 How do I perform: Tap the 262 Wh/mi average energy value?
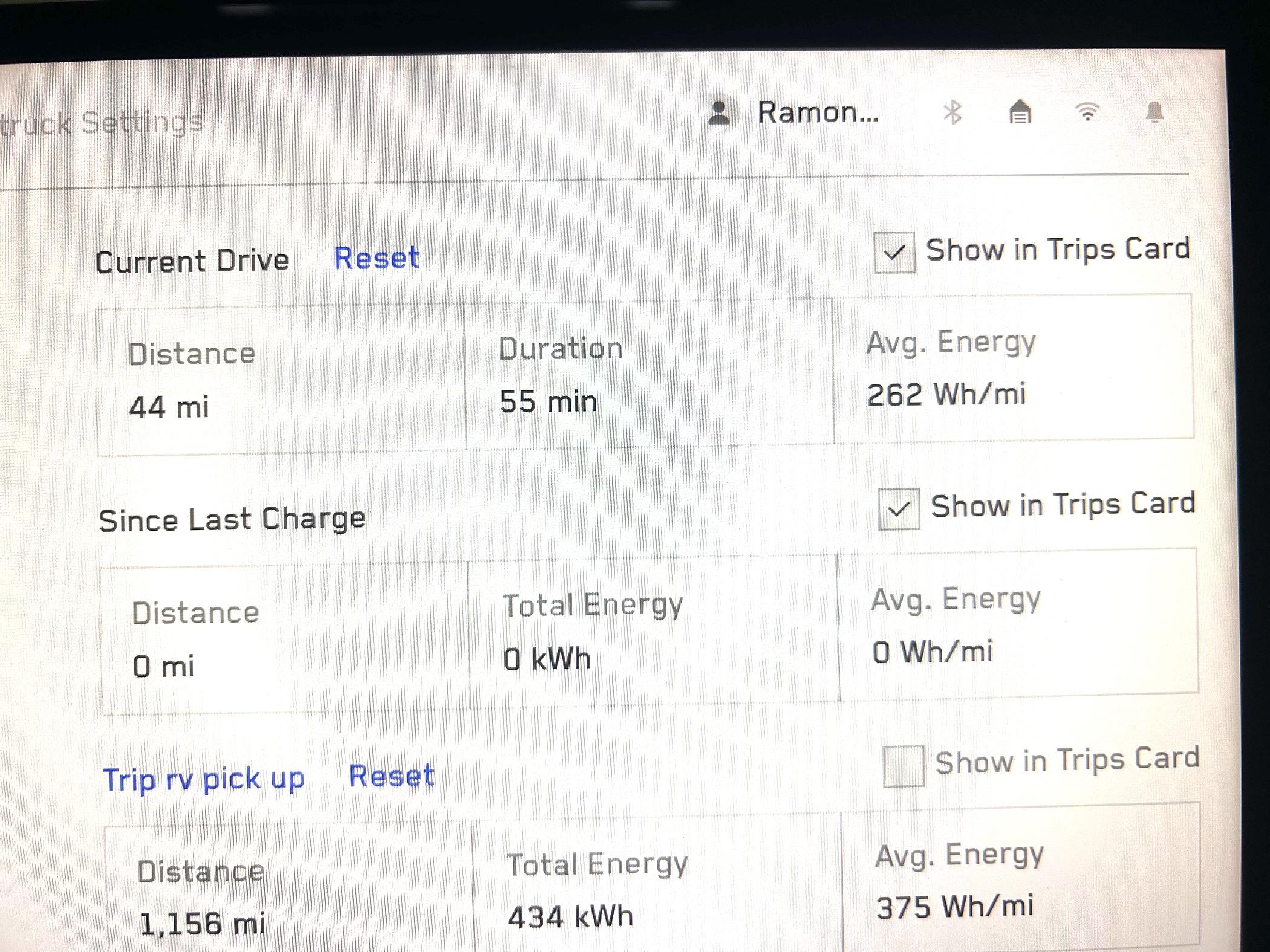[946, 395]
